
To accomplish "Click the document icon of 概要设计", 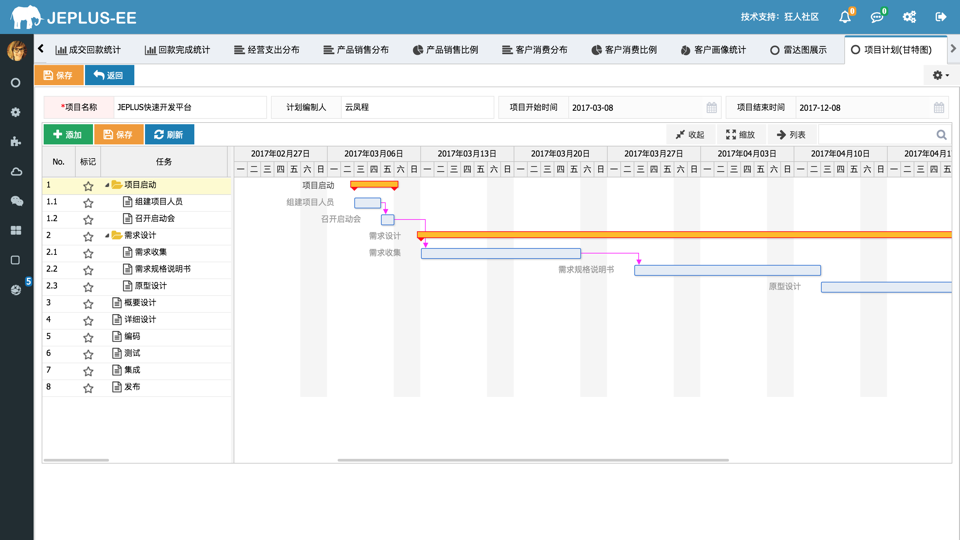I will [x=117, y=302].
